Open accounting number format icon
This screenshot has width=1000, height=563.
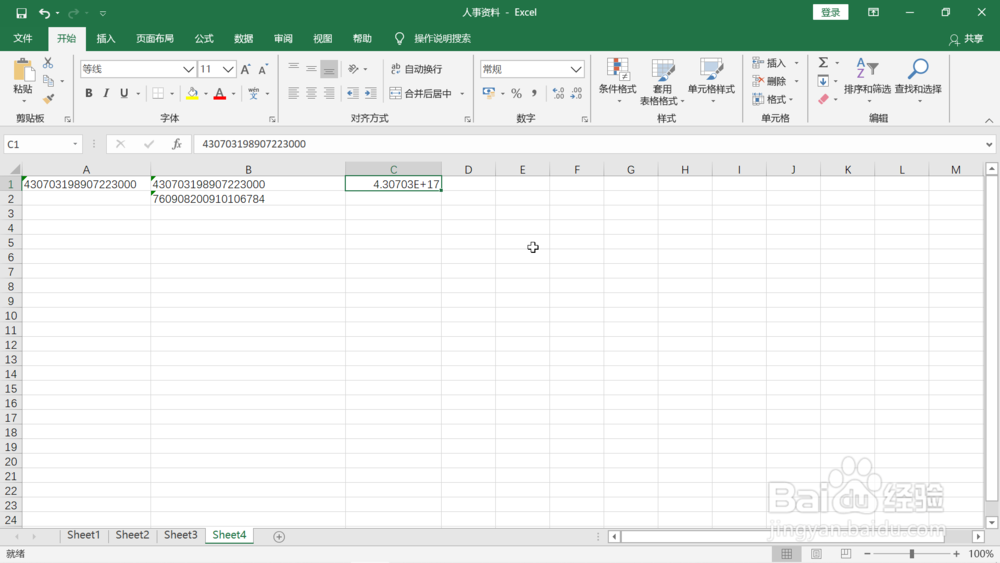coord(489,94)
